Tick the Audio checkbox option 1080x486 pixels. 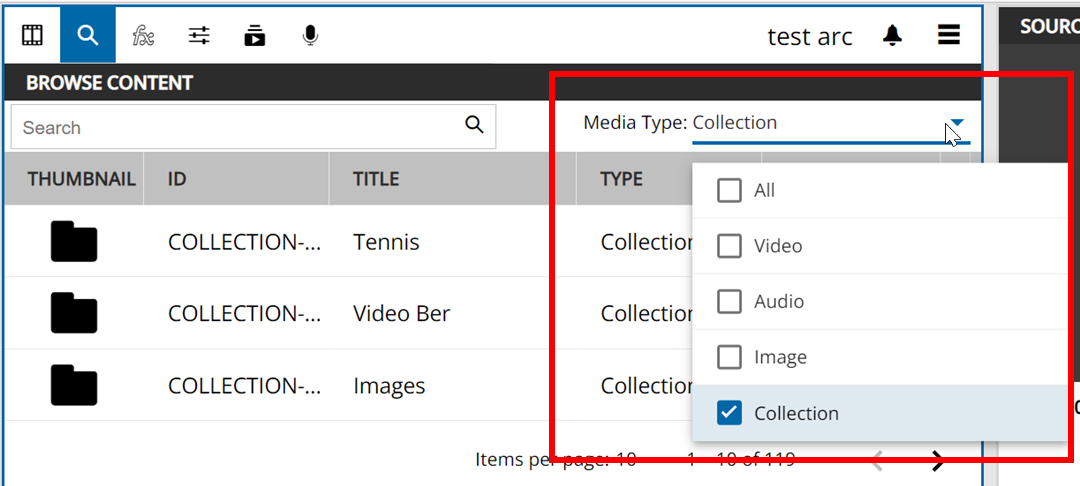[729, 301]
